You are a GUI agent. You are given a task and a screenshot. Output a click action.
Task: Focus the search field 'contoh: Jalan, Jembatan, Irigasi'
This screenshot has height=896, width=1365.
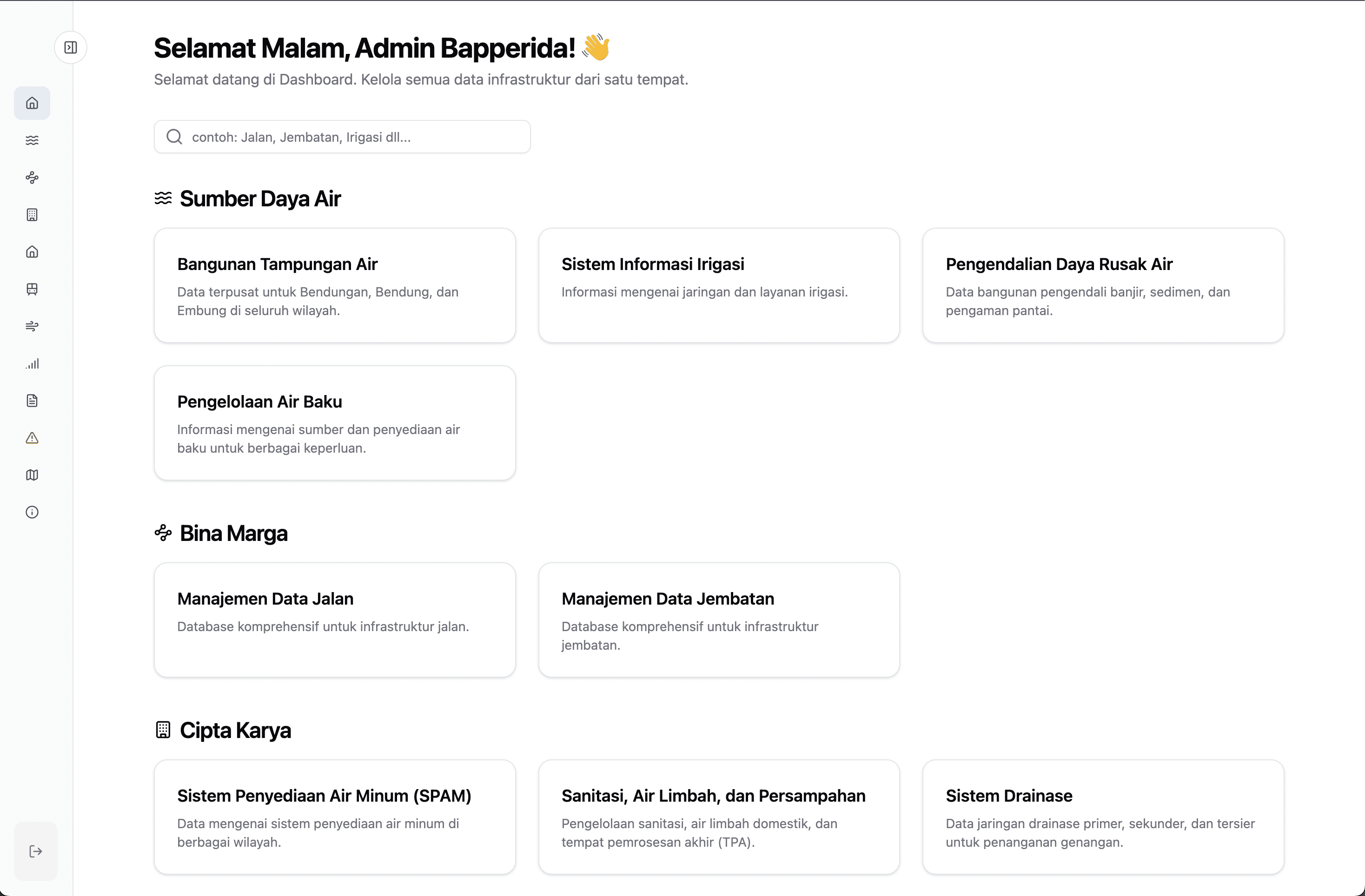(x=342, y=137)
